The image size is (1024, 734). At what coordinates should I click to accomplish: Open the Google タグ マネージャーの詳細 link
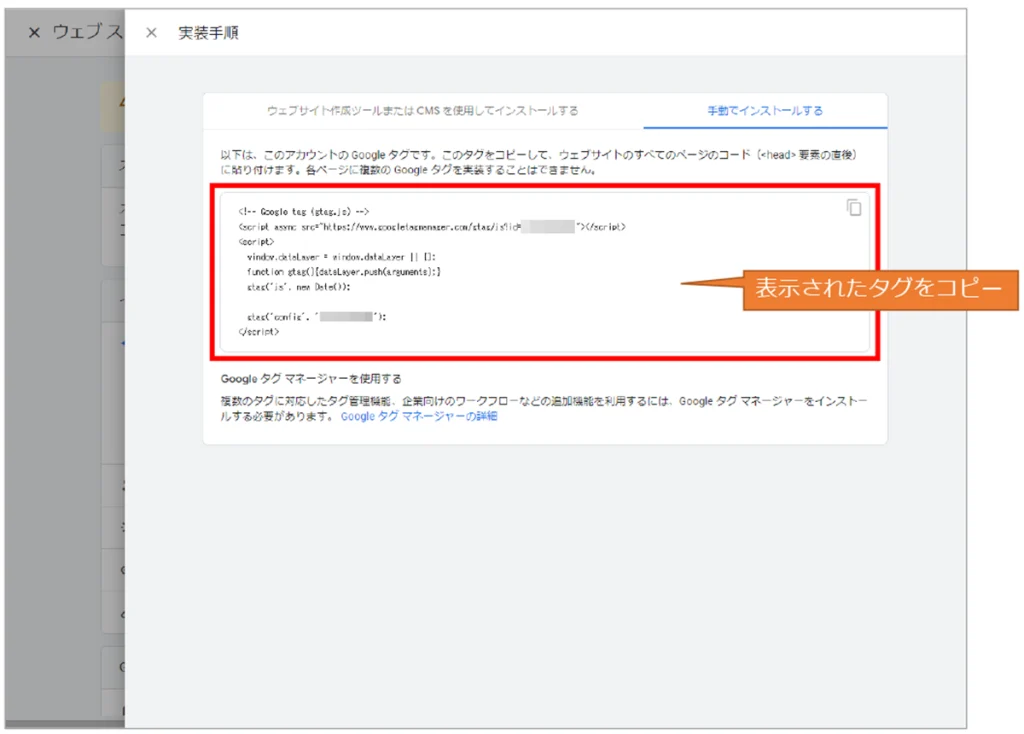click(418, 416)
